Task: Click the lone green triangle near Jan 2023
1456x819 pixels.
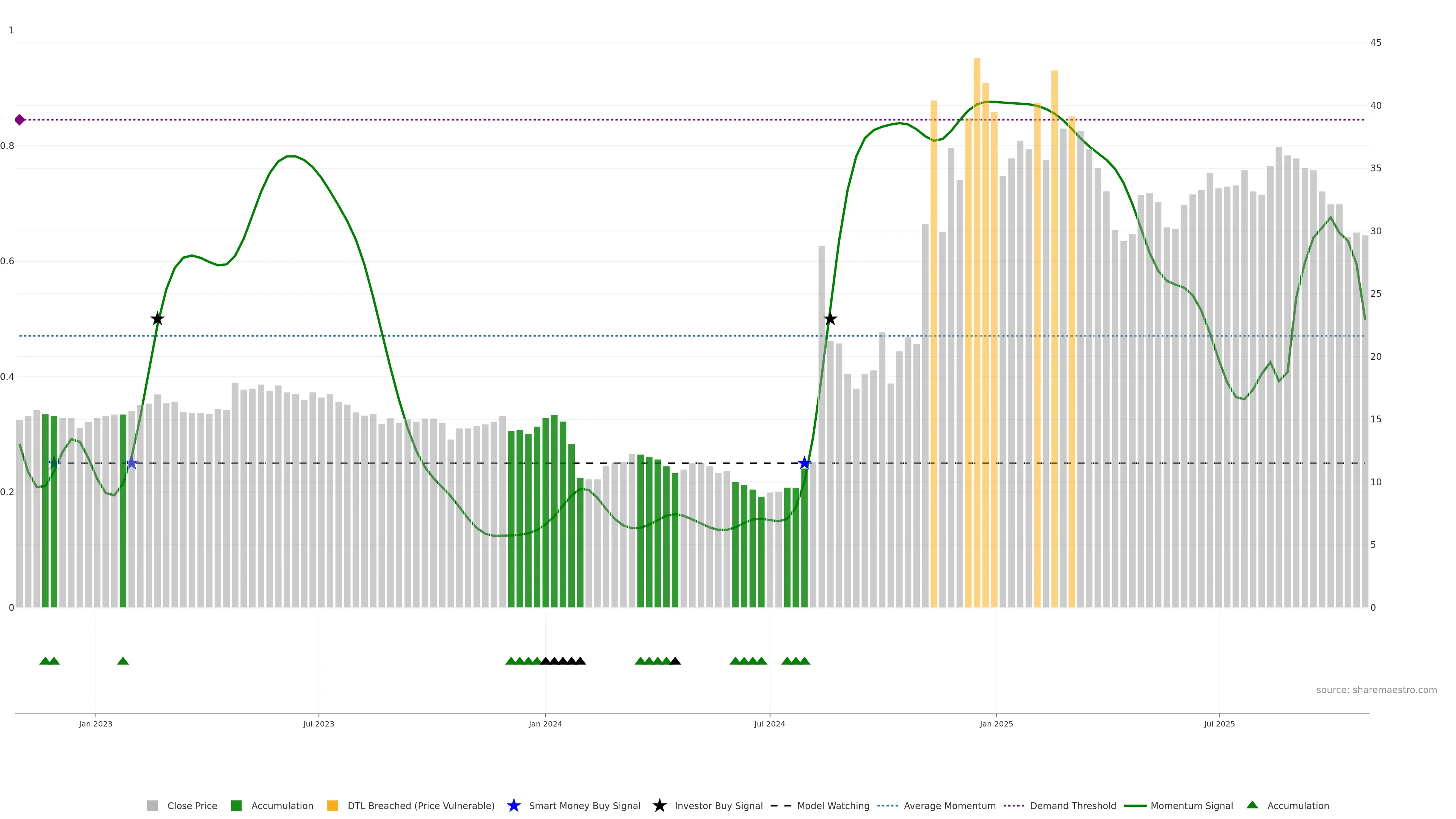Action: [x=122, y=661]
